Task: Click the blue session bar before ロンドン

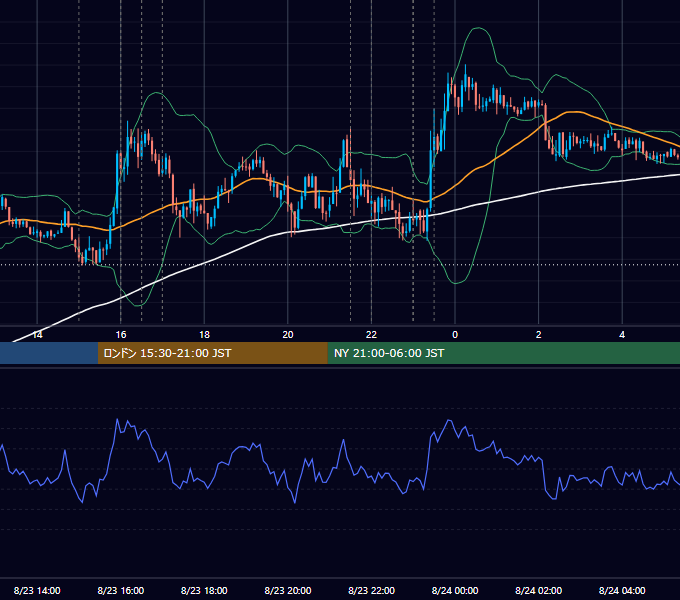Action: (49, 353)
